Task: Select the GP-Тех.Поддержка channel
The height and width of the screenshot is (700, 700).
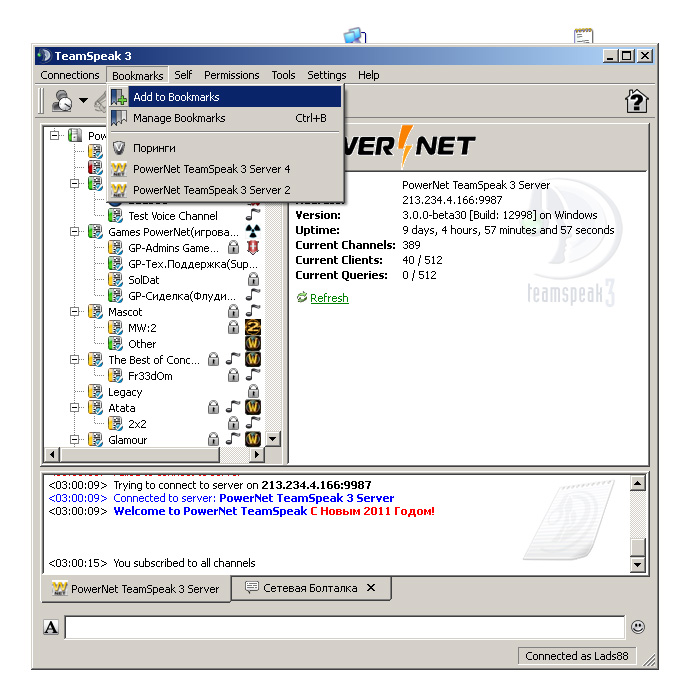Action: pos(193,264)
